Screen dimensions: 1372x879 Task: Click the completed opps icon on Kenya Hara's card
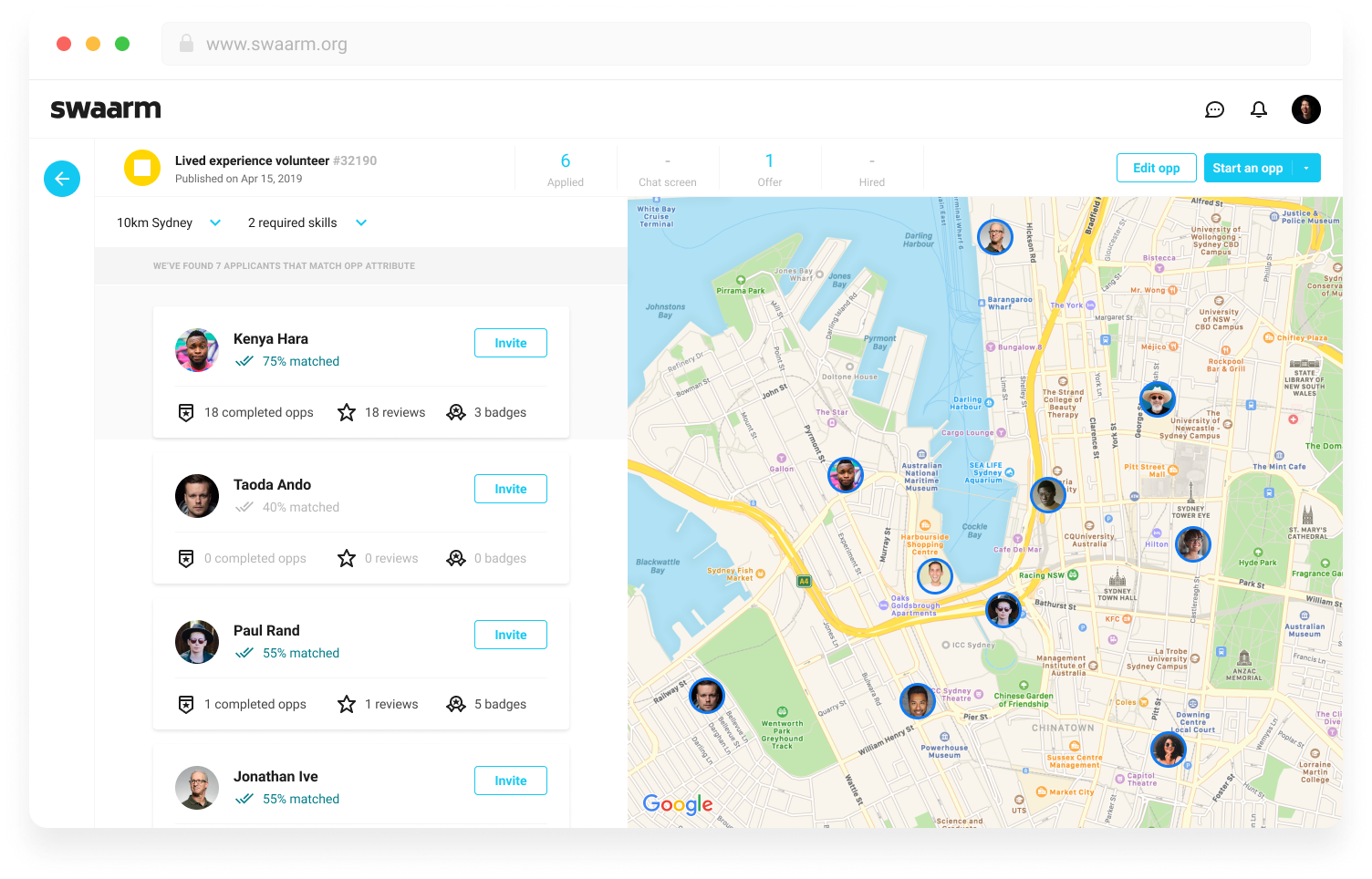tap(186, 412)
